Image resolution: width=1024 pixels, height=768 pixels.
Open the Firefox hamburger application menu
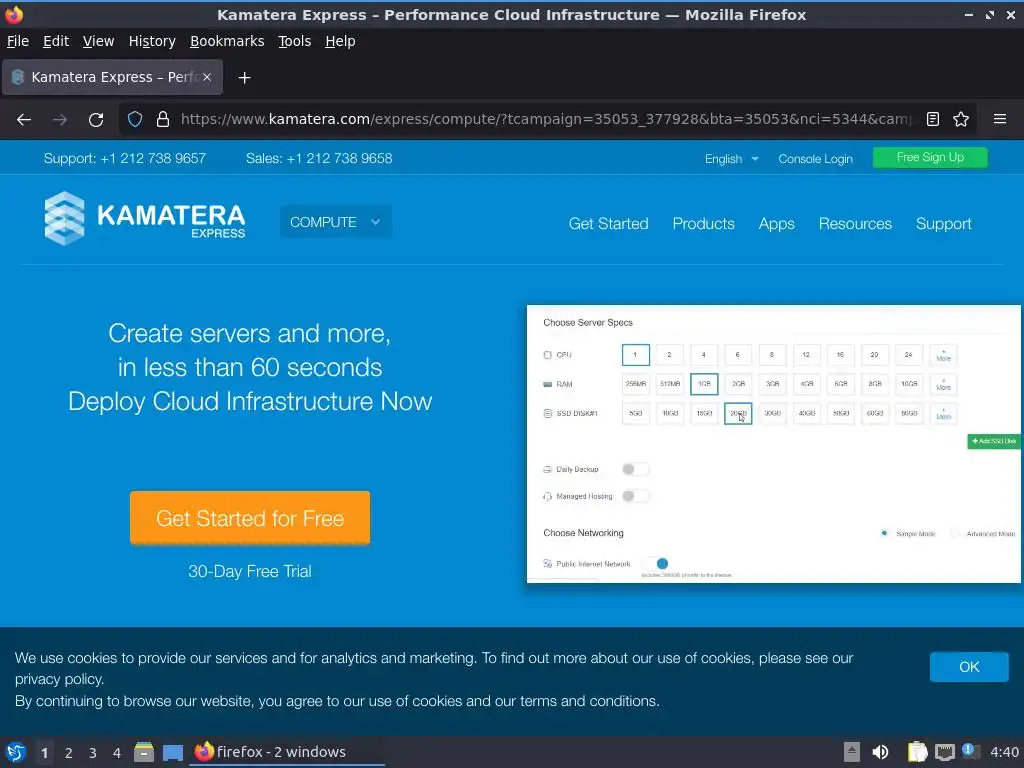point(1000,120)
